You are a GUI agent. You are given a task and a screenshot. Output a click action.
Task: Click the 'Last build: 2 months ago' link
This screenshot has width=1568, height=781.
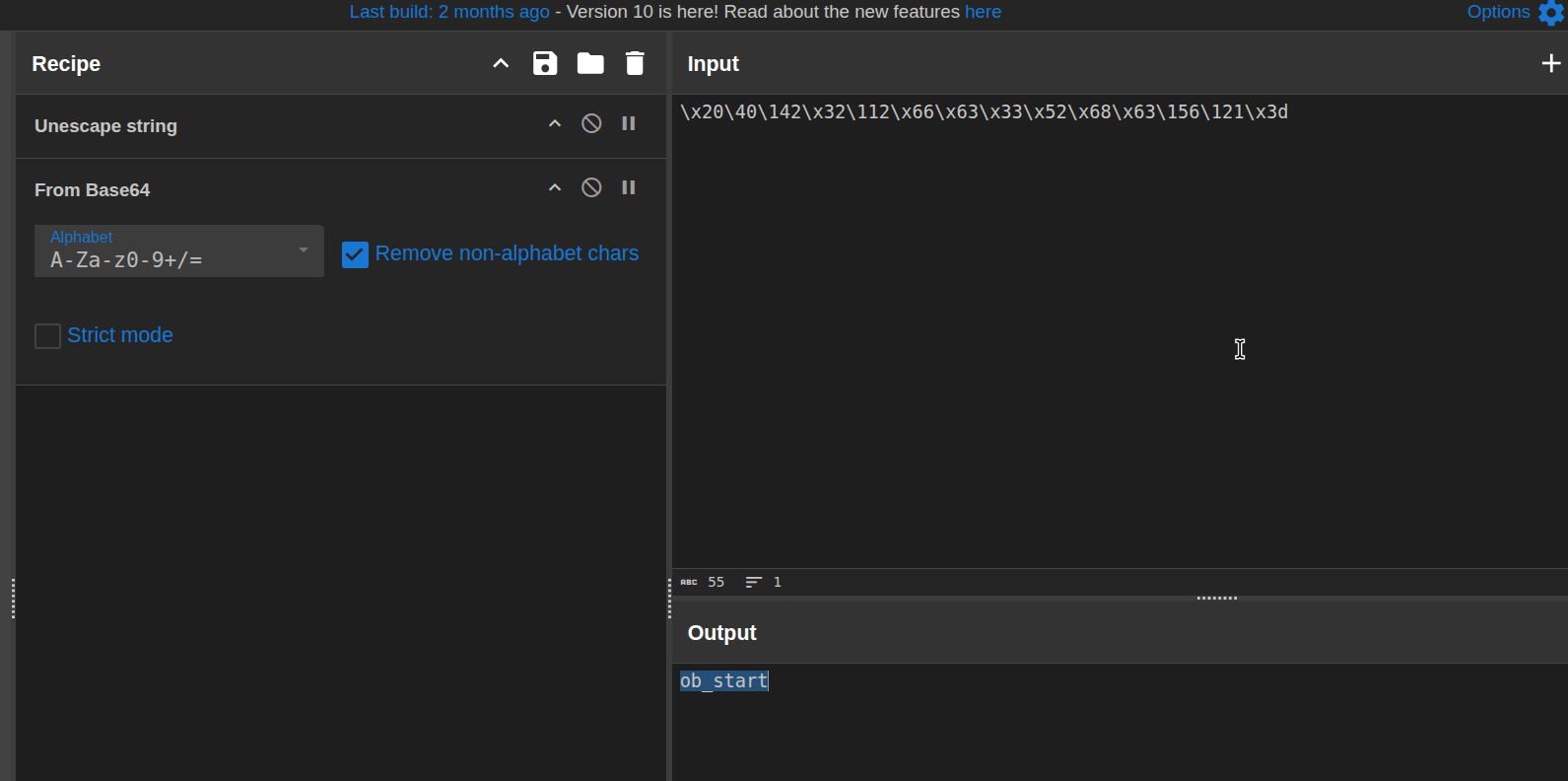point(449,12)
